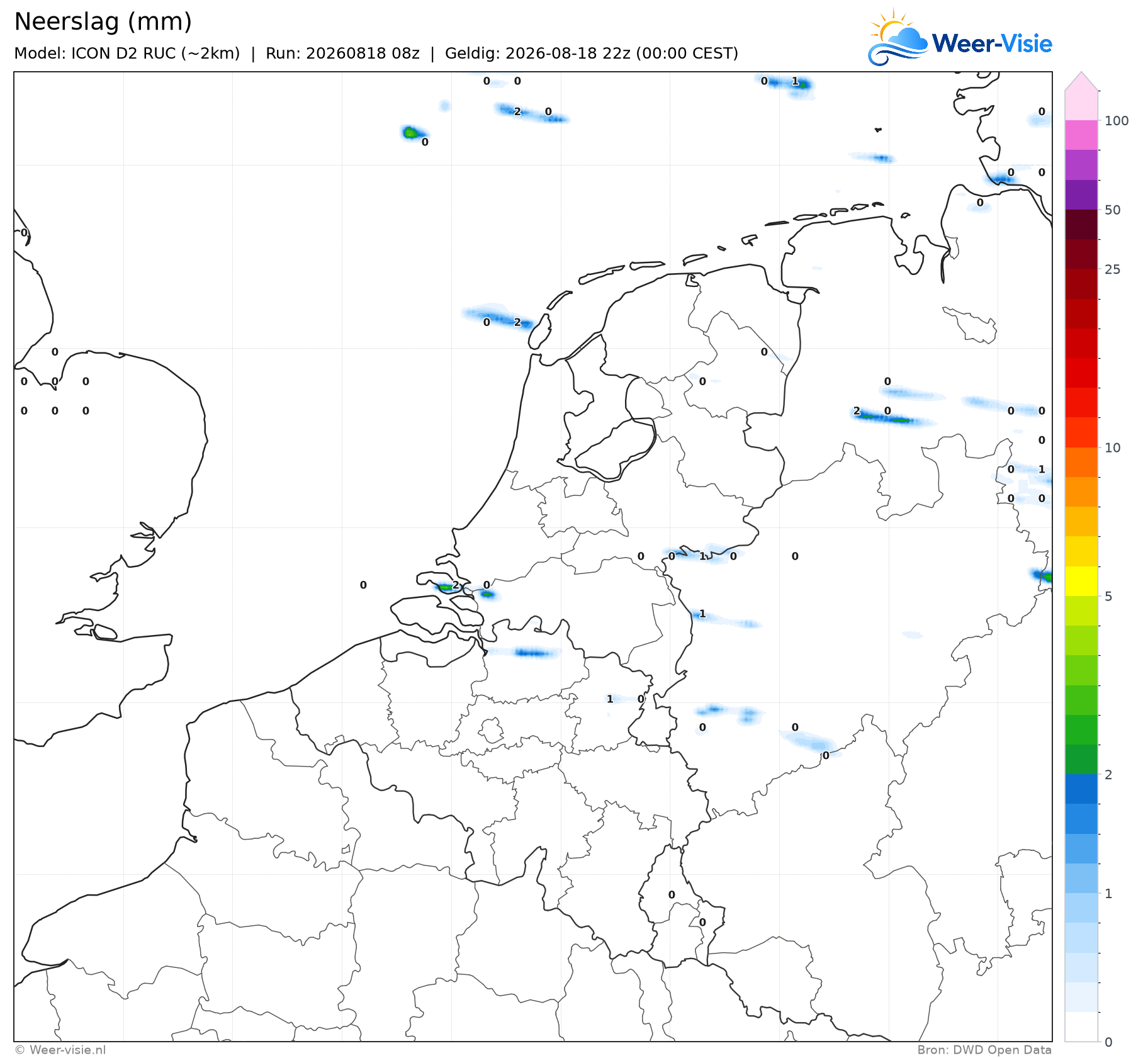Viewport: 1148px width, 1058px height.
Task: Click the pink arrow atop the color scale
Action: pos(1081,81)
